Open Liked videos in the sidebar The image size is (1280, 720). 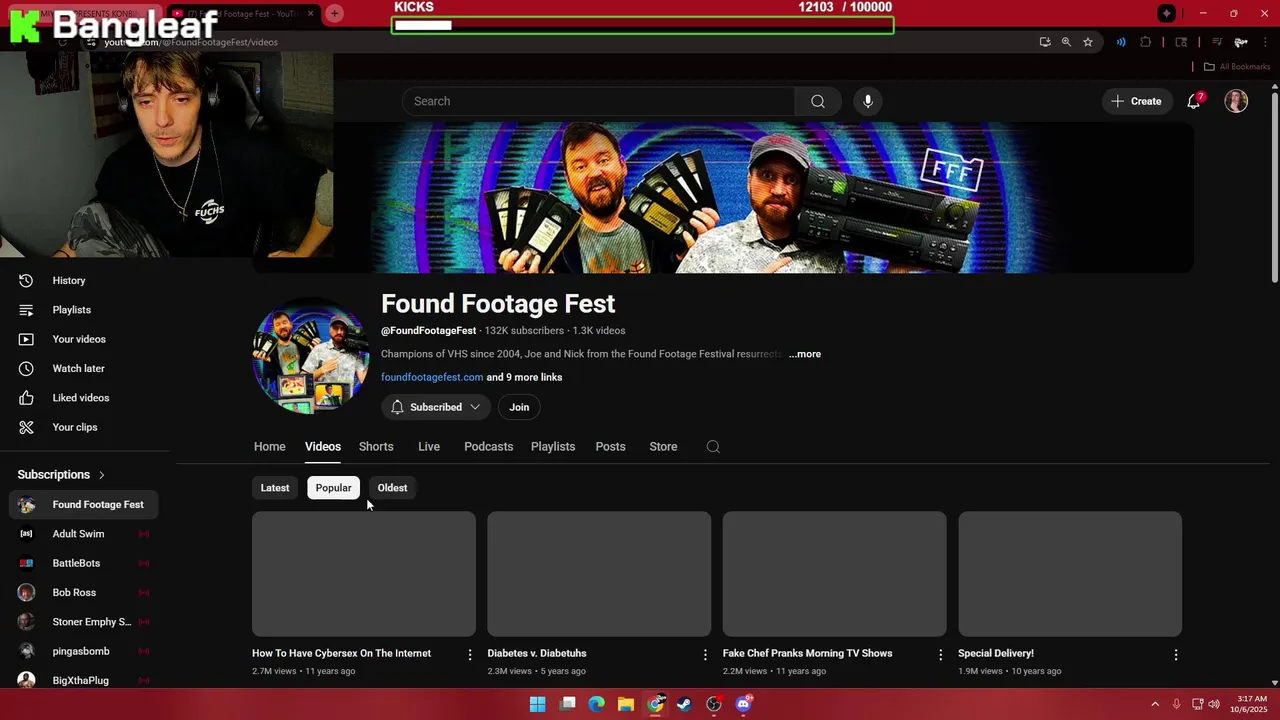point(84,398)
